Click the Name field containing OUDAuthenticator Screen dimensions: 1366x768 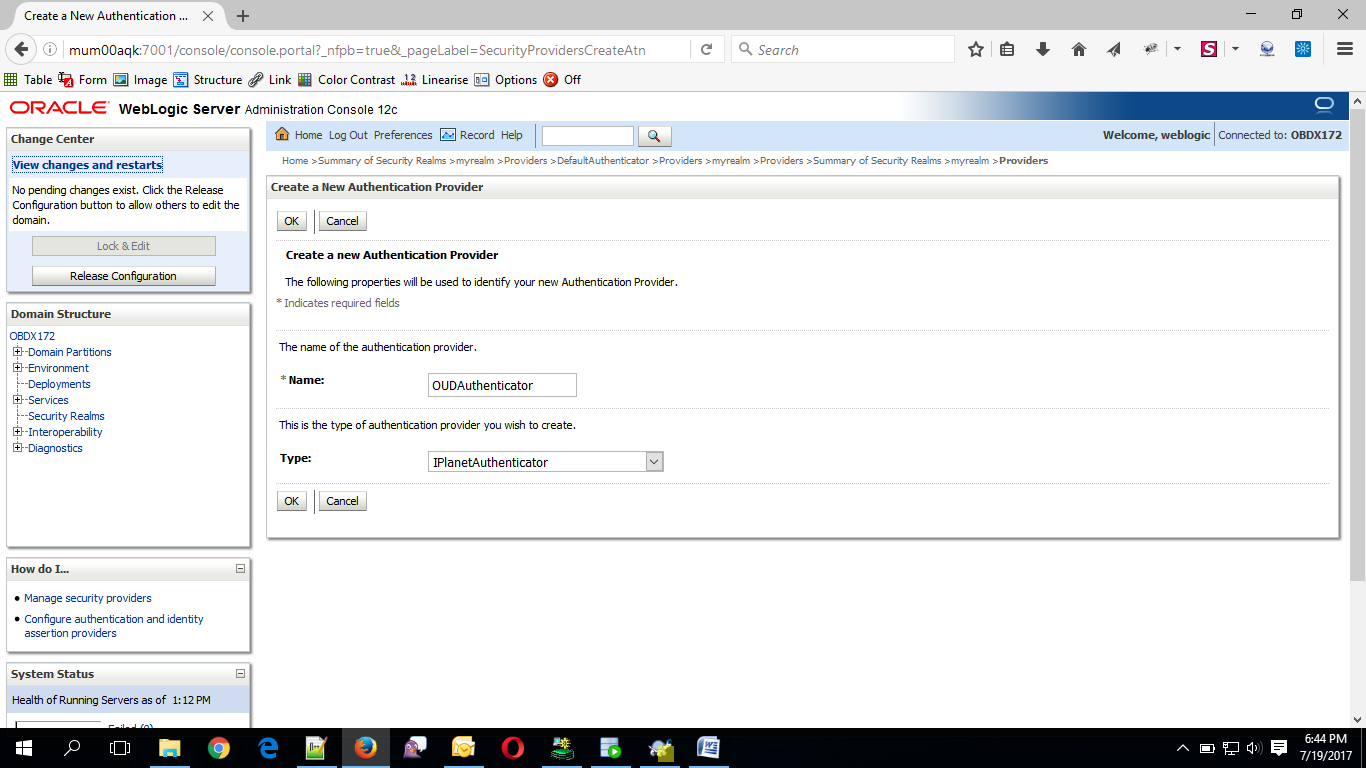[502, 385]
